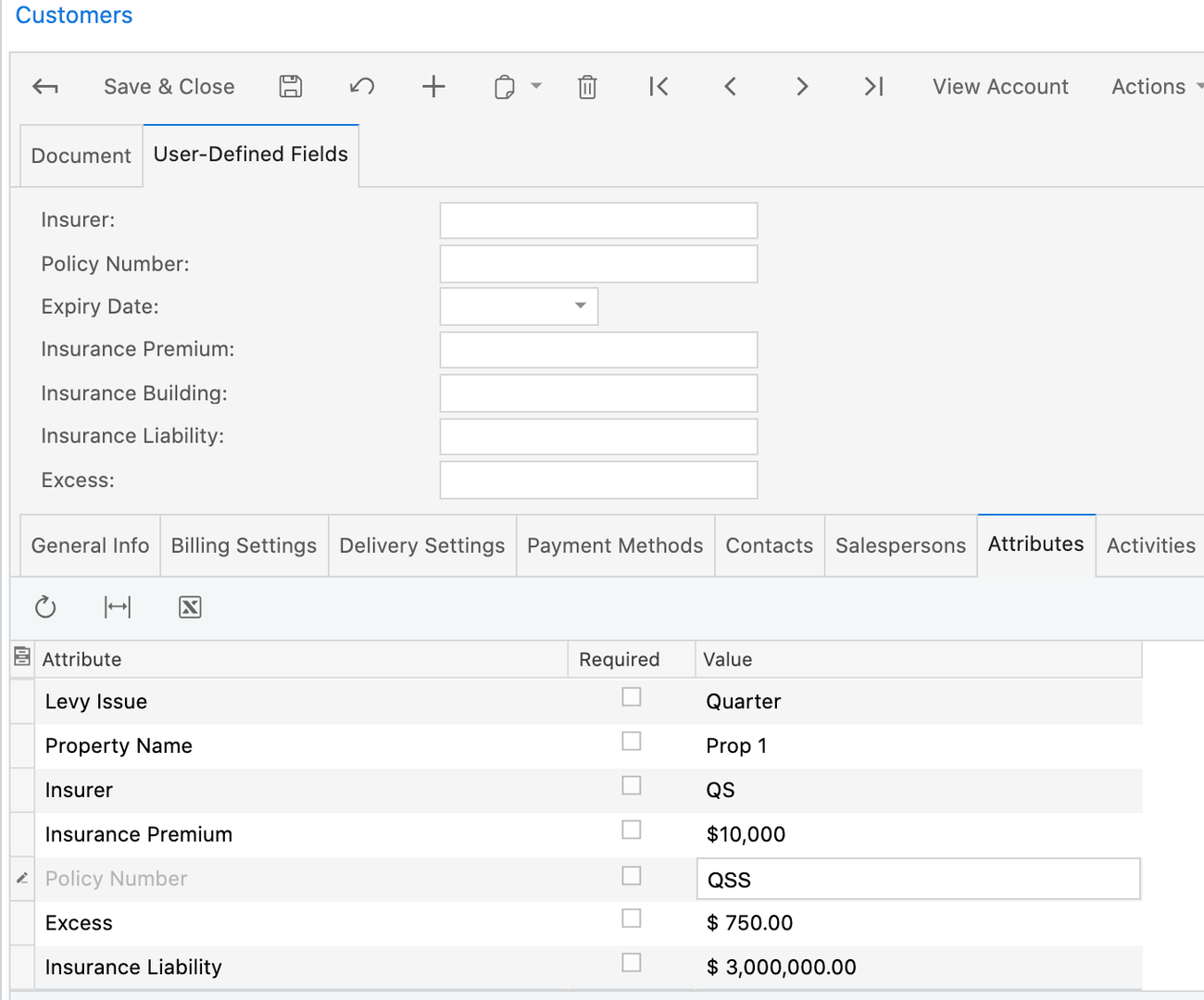Click the QSS value edit box

[918, 879]
